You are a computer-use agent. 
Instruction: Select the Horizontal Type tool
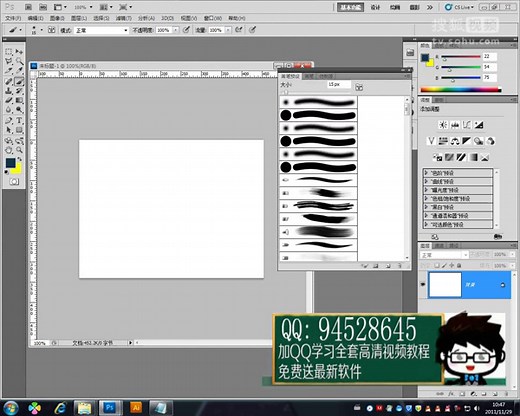(x=19, y=120)
